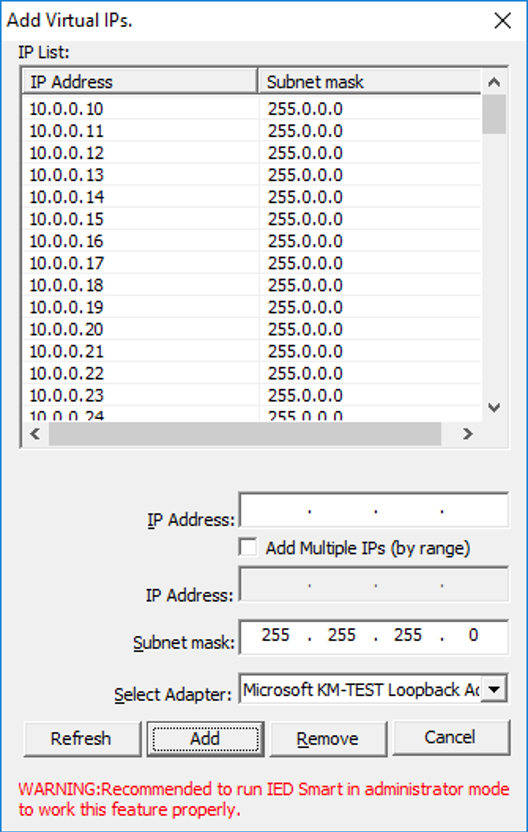This screenshot has height=832, width=528.
Task: Focus the first IP Address input field
Action: pos(374,511)
